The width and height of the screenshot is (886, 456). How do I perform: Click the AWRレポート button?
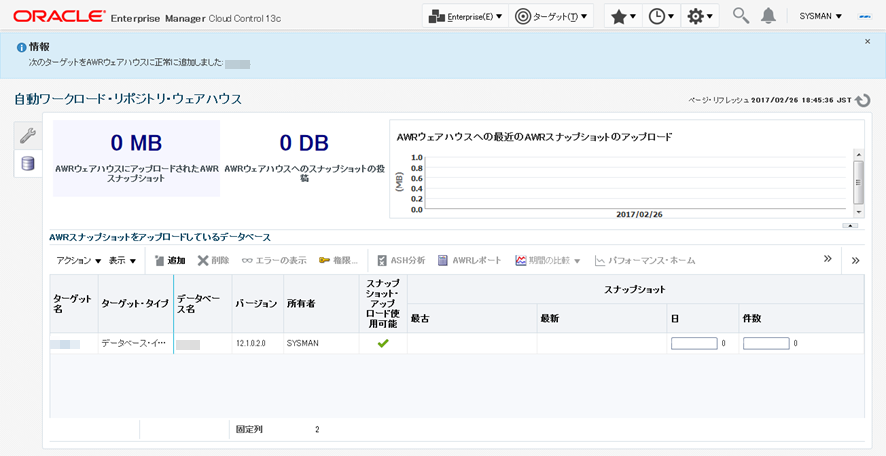(x=469, y=260)
